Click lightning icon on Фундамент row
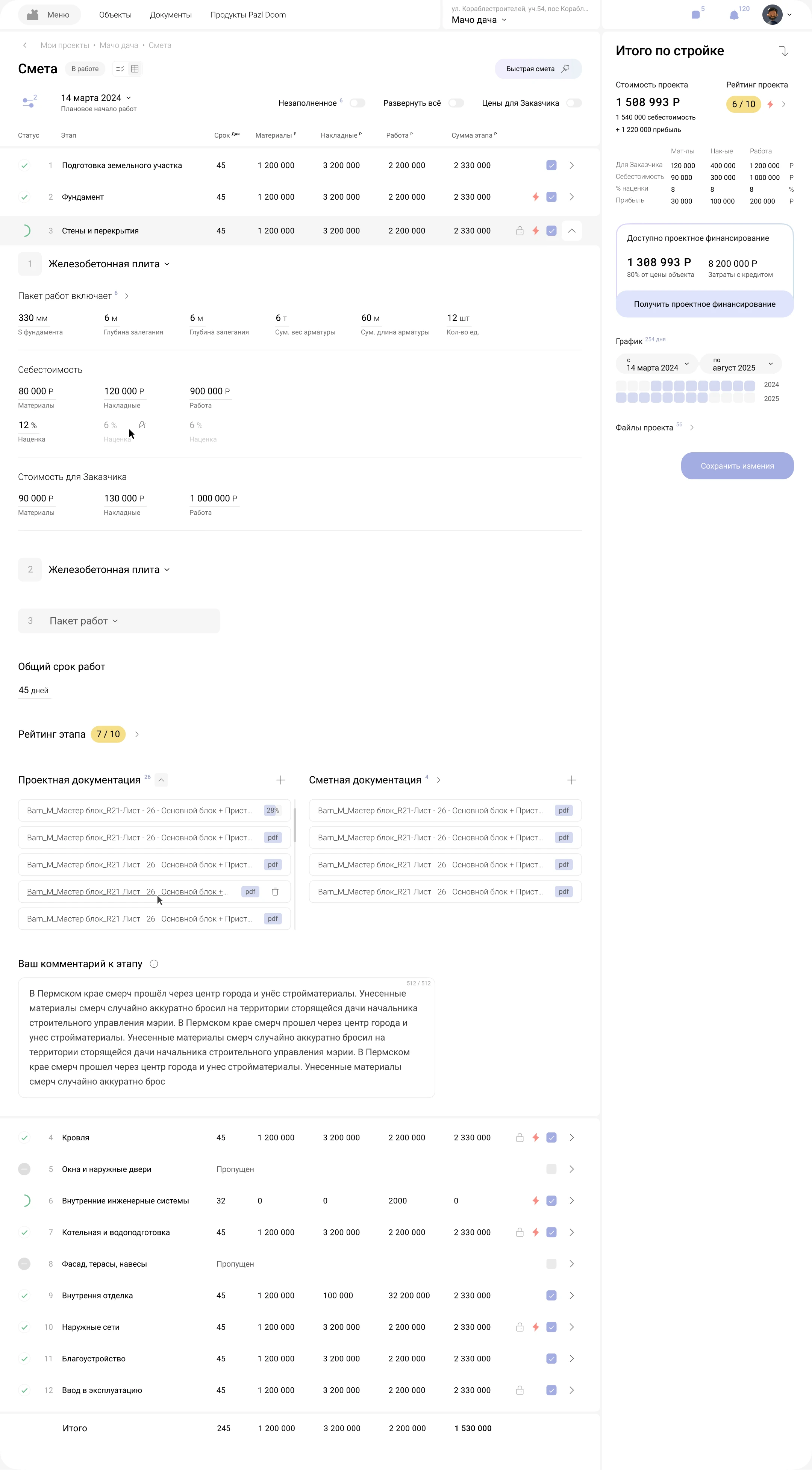 [535, 197]
